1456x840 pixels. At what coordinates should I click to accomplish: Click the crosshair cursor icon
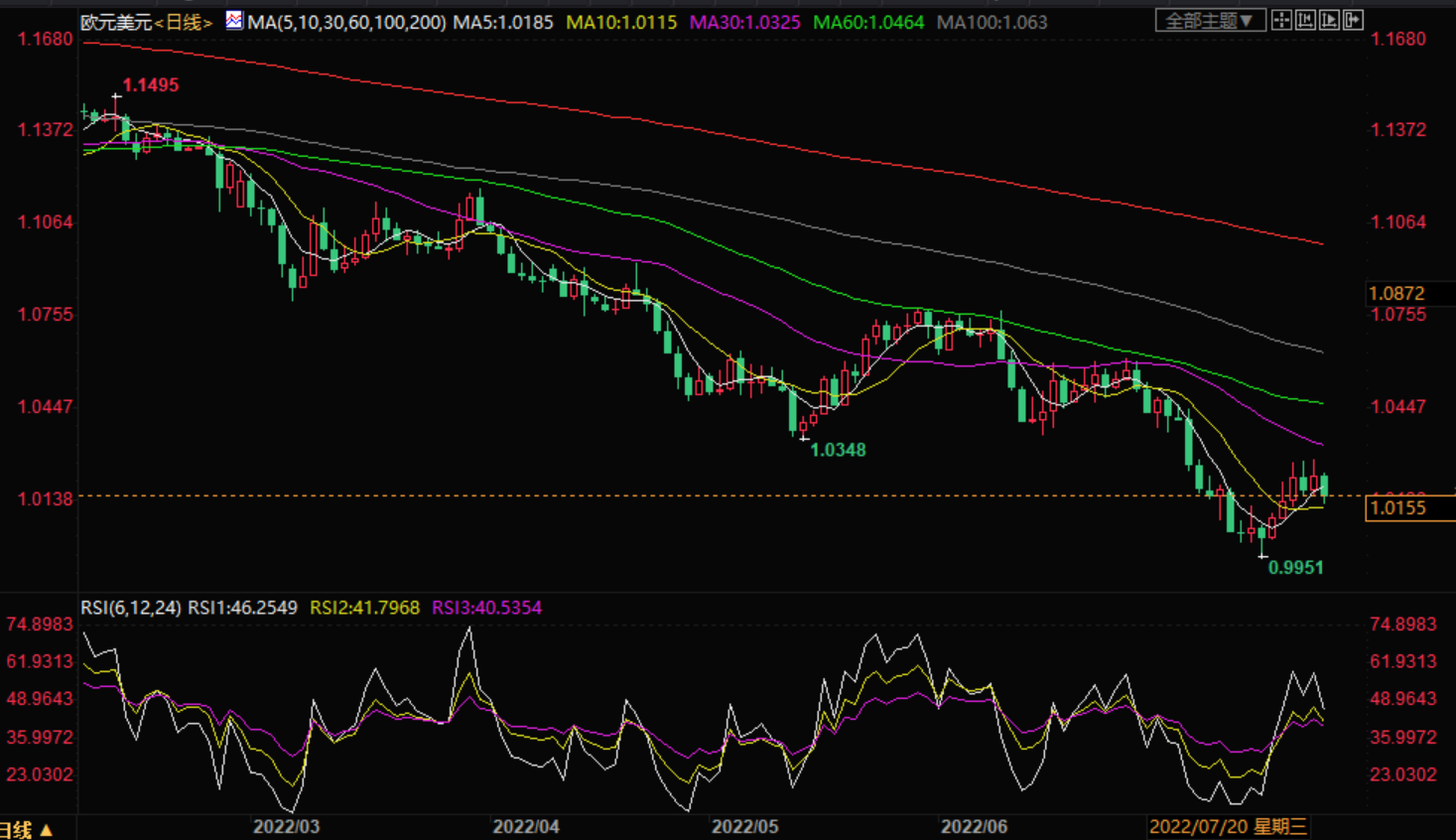pyautogui.click(x=1281, y=20)
